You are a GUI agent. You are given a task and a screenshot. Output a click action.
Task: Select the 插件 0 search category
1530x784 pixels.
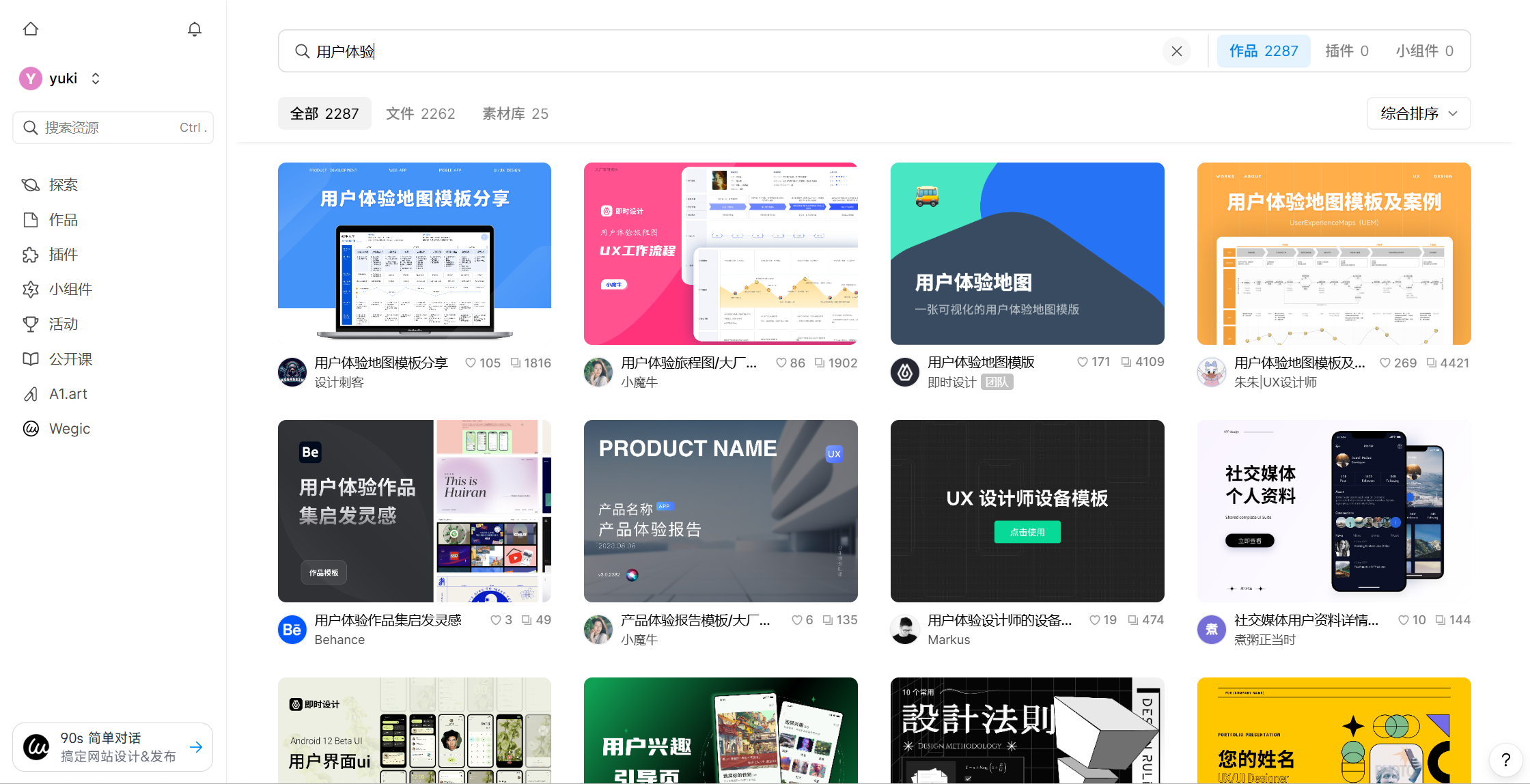(x=1346, y=51)
